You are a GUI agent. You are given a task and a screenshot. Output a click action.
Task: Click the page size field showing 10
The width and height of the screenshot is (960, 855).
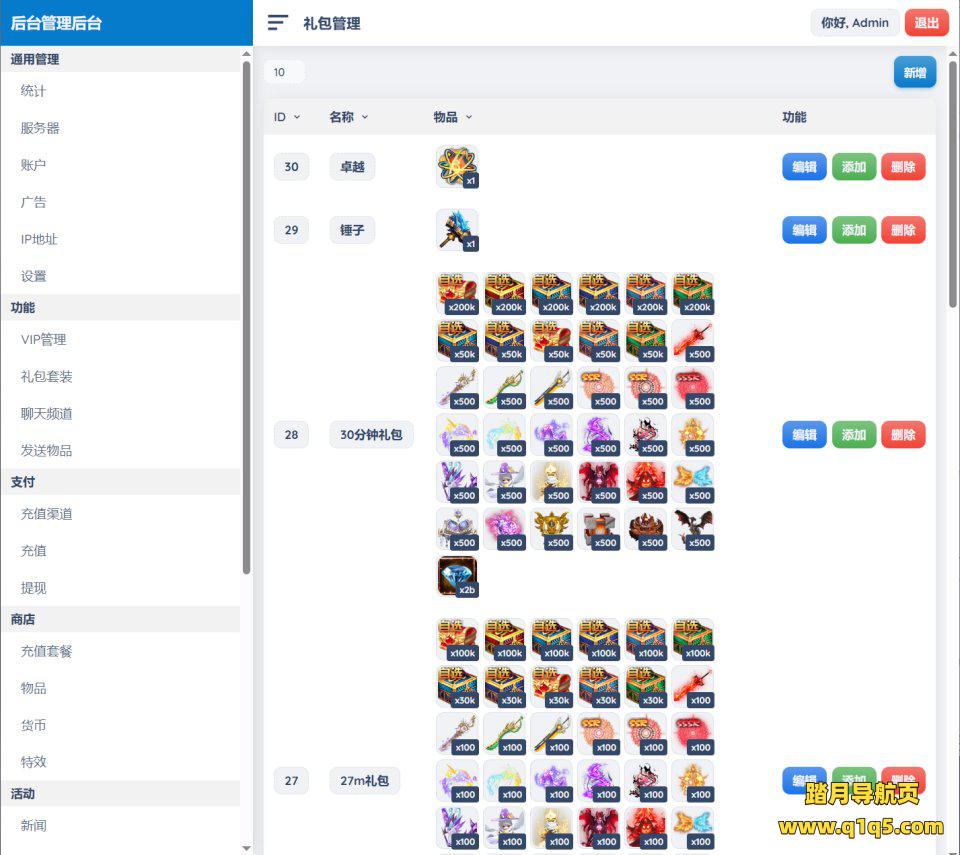[x=284, y=72]
